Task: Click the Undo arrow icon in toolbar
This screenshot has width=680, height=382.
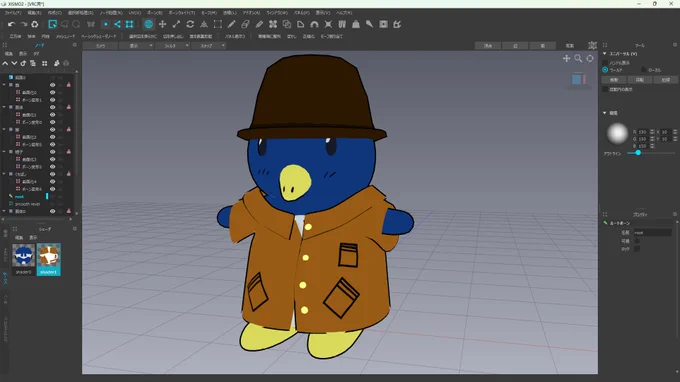Action: click(12, 24)
